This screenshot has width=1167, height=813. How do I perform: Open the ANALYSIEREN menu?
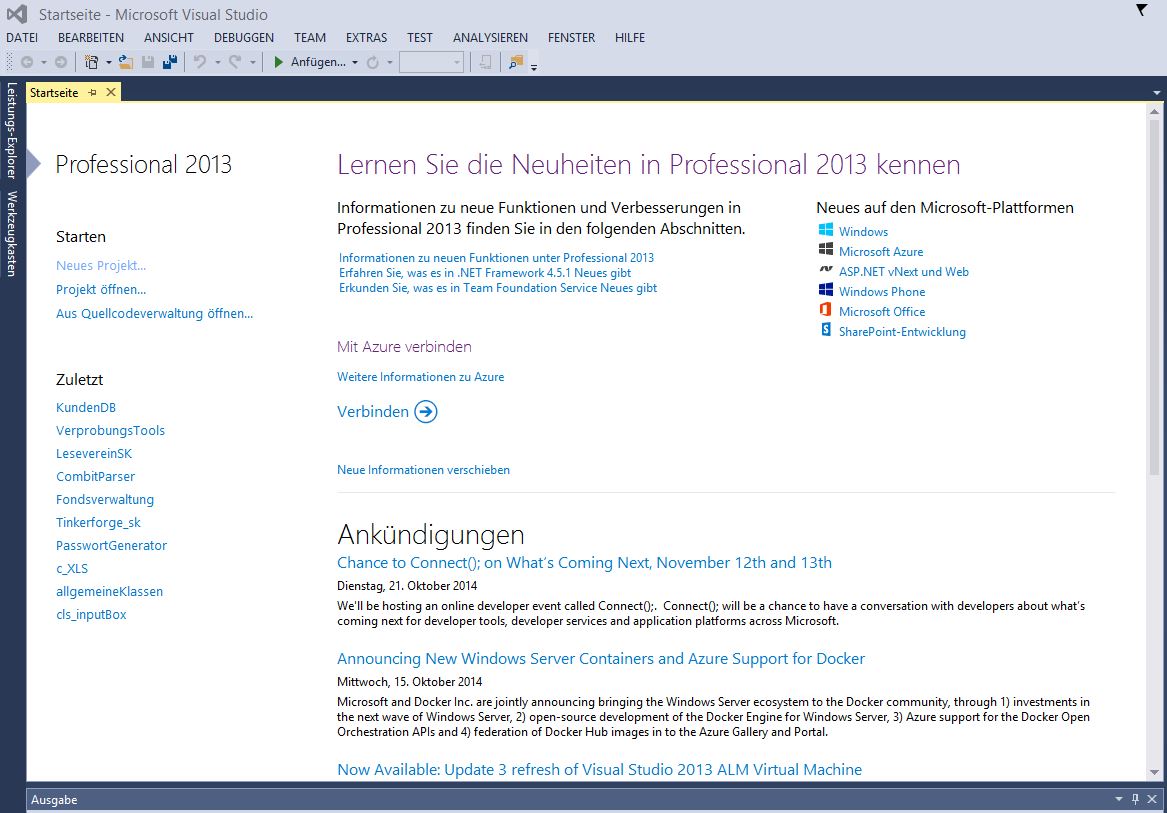coord(490,37)
